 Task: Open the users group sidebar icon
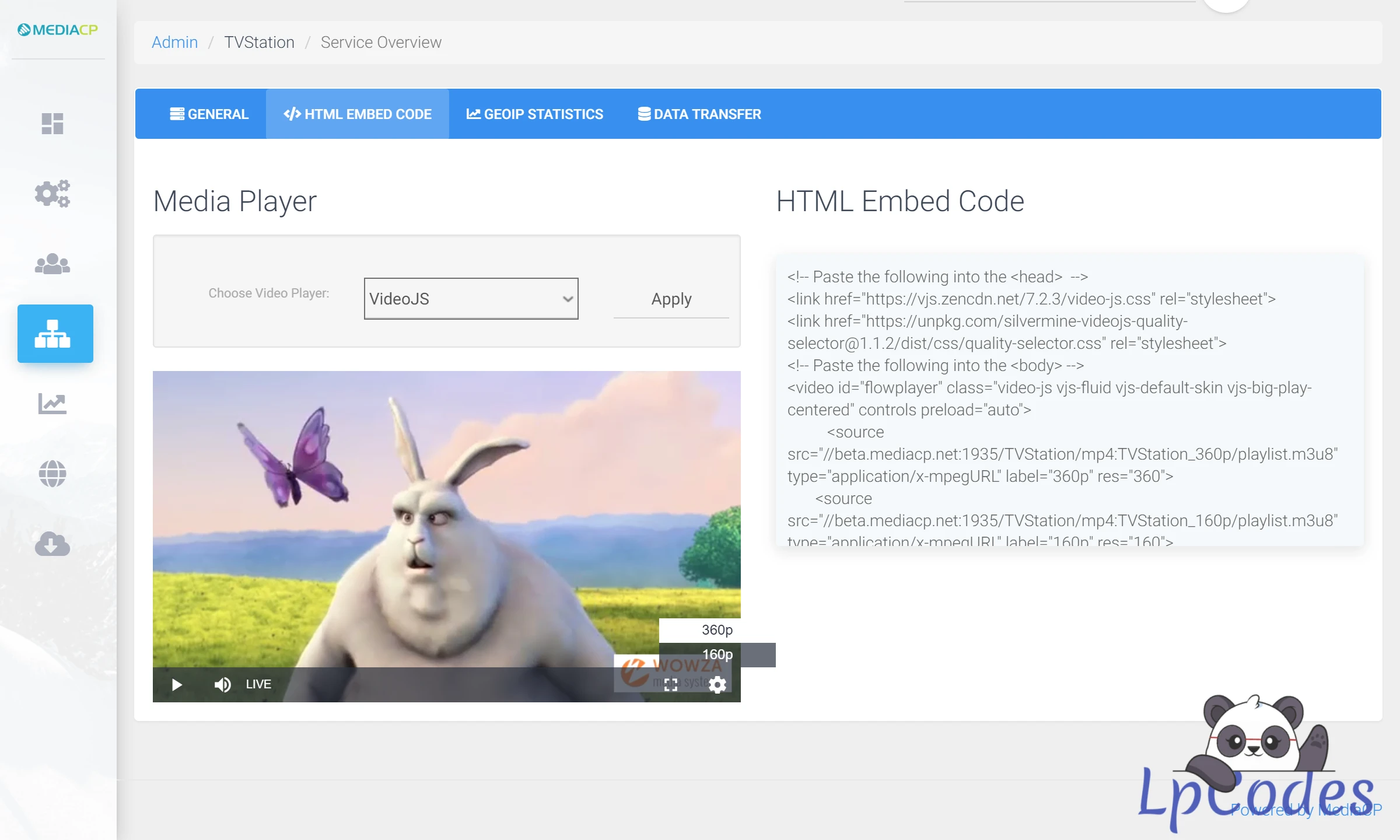pos(52,264)
